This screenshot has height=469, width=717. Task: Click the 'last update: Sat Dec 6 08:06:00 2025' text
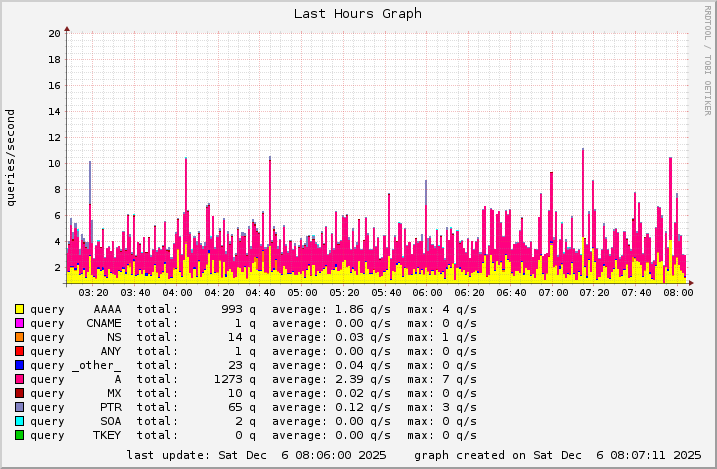(x=257, y=455)
